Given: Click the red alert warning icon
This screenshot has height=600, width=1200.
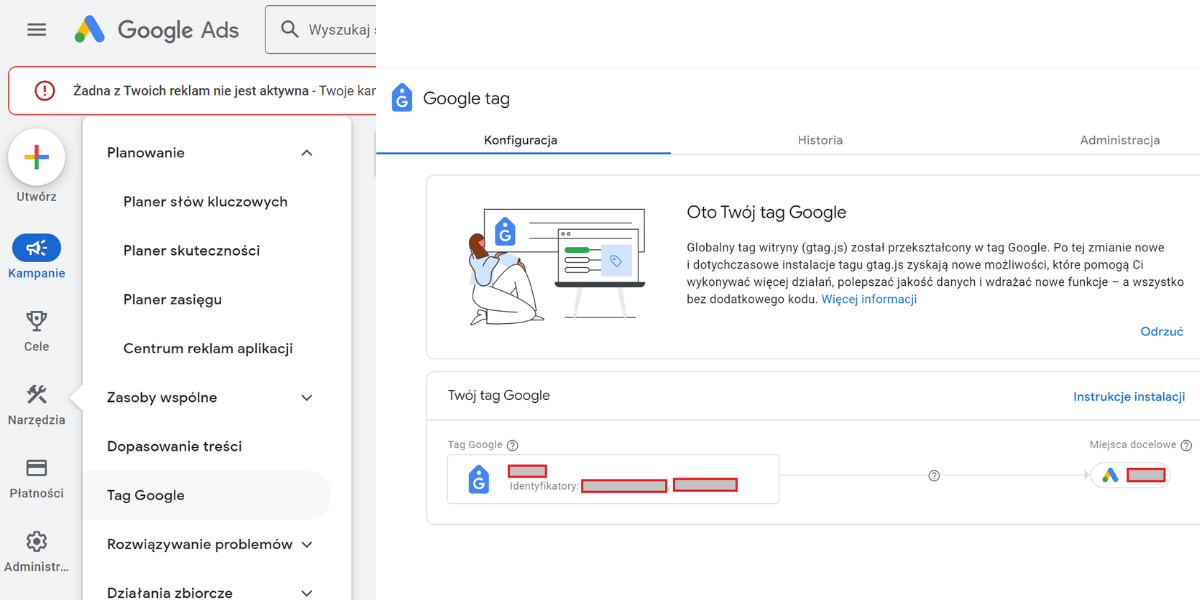Looking at the screenshot, I should (x=45, y=90).
